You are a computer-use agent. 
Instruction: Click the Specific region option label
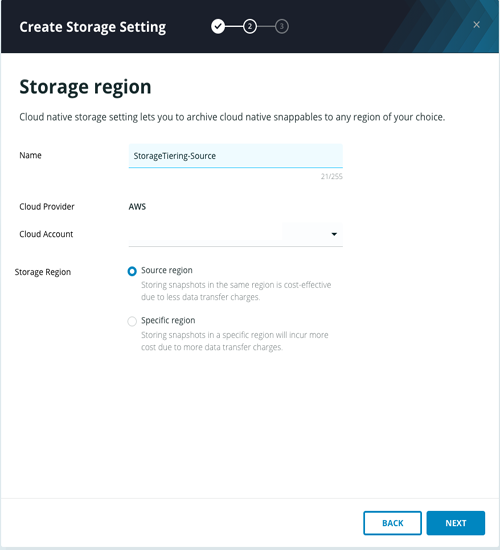[x=168, y=320]
